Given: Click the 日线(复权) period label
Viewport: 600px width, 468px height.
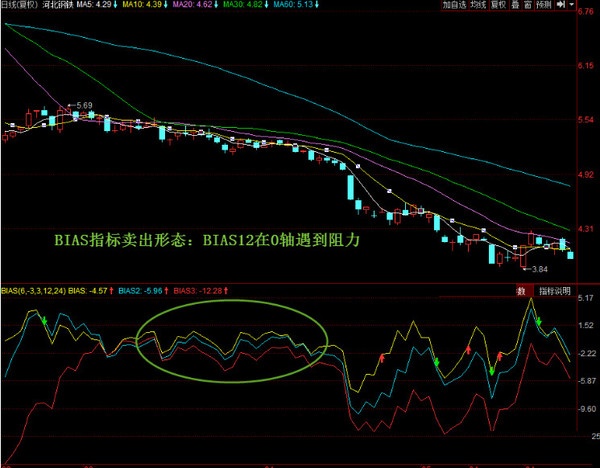Looking at the screenshot, I should (21, 5).
